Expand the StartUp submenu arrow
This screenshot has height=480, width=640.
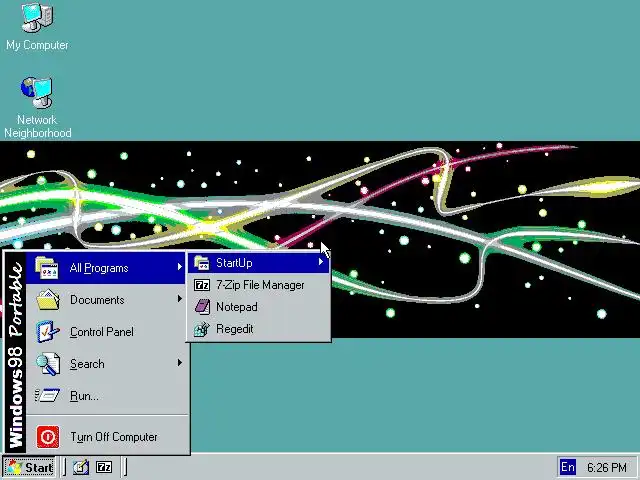coord(321,262)
